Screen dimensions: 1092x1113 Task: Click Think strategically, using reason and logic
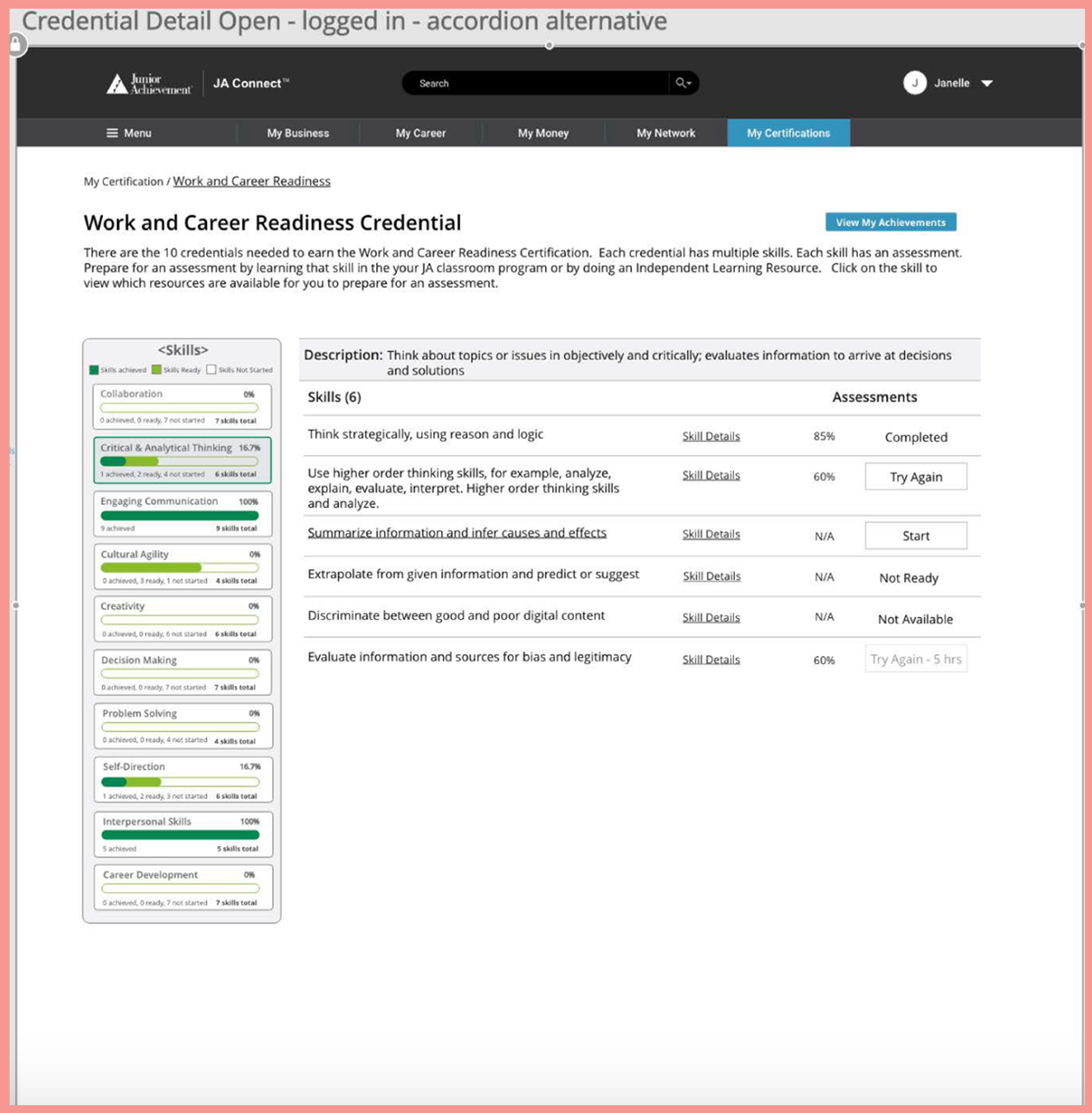426,434
